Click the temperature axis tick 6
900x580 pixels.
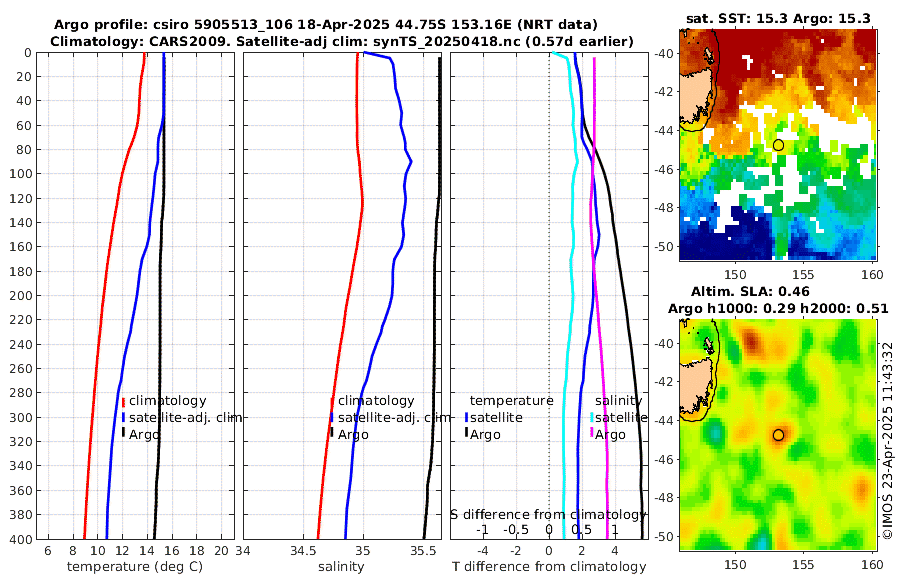click(x=48, y=550)
